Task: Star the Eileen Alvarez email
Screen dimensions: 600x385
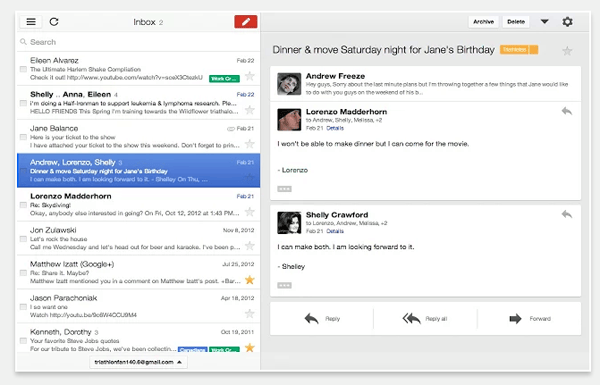Action: [249, 76]
